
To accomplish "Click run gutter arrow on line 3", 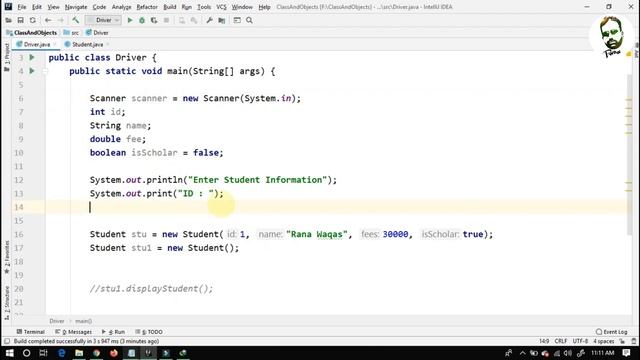I will pos(32,58).
